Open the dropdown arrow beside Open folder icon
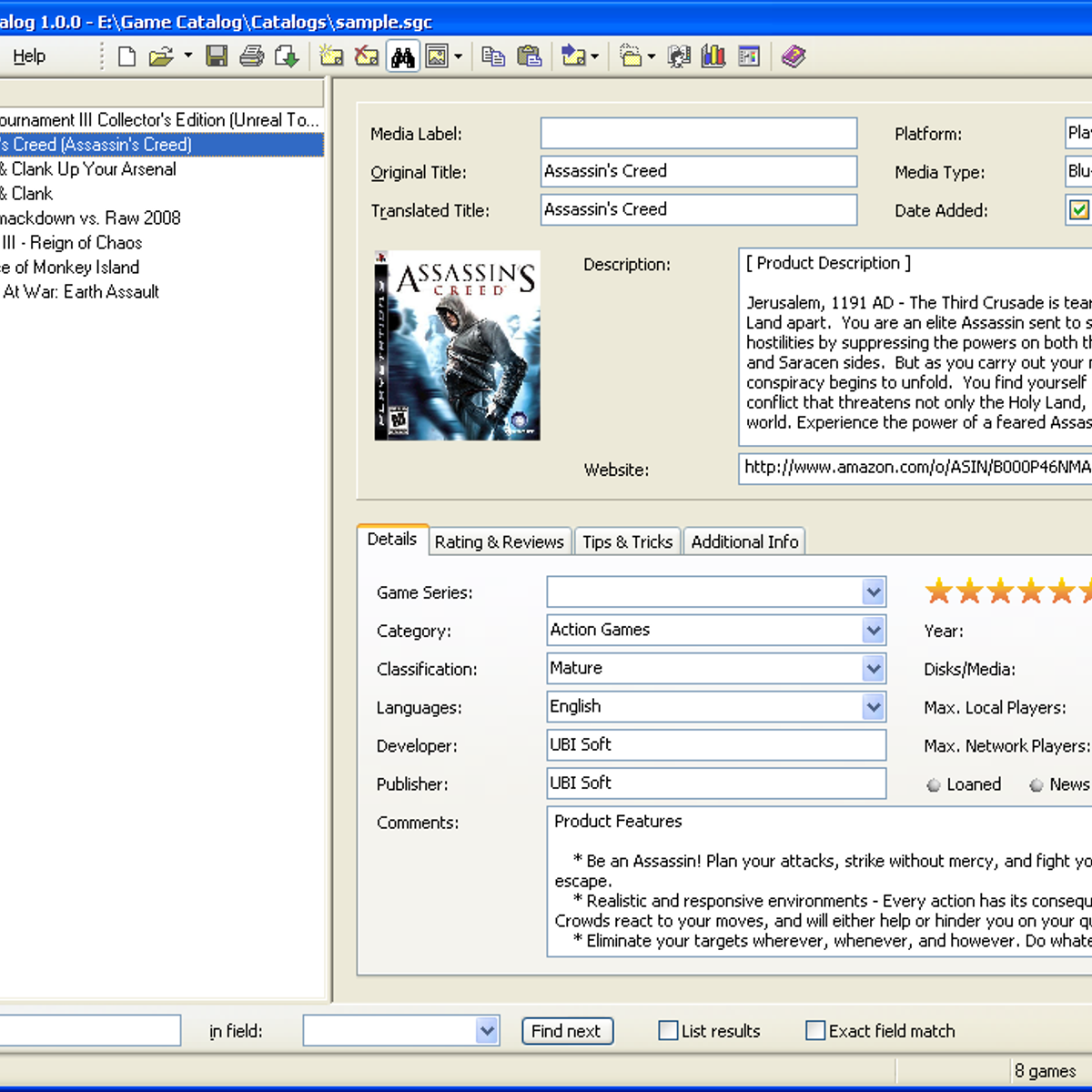The width and height of the screenshot is (1092, 1092). click(187, 56)
